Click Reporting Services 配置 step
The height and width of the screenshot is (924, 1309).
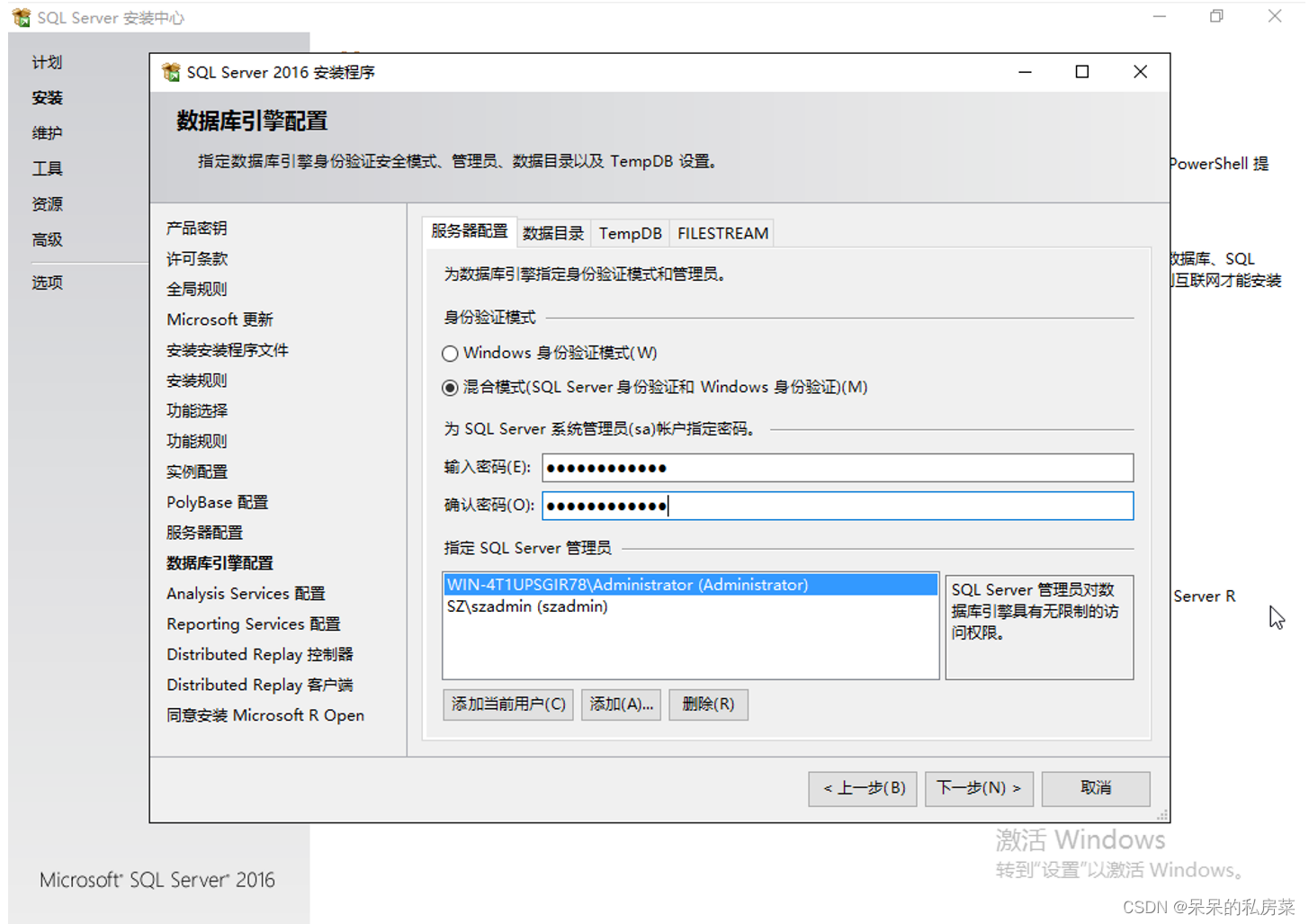pyautogui.click(x=253, y=624)
